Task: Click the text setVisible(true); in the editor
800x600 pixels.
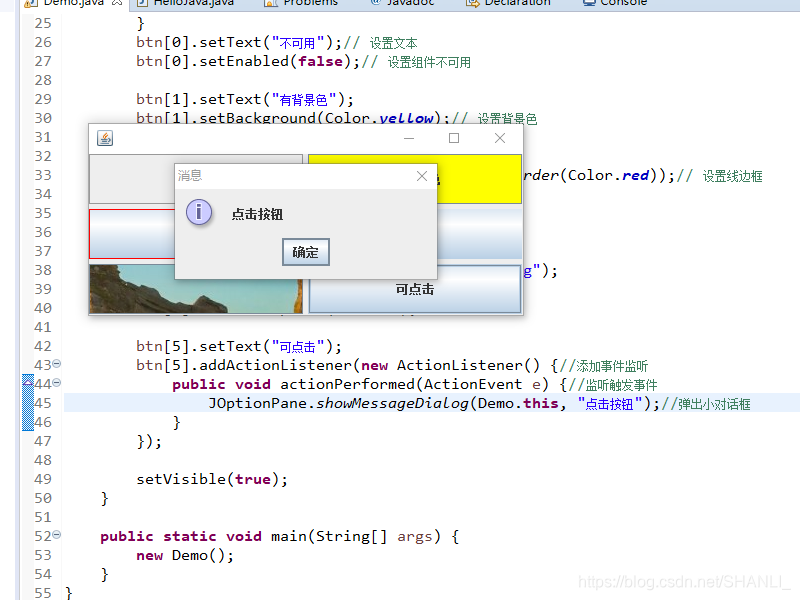Action: 212,479
